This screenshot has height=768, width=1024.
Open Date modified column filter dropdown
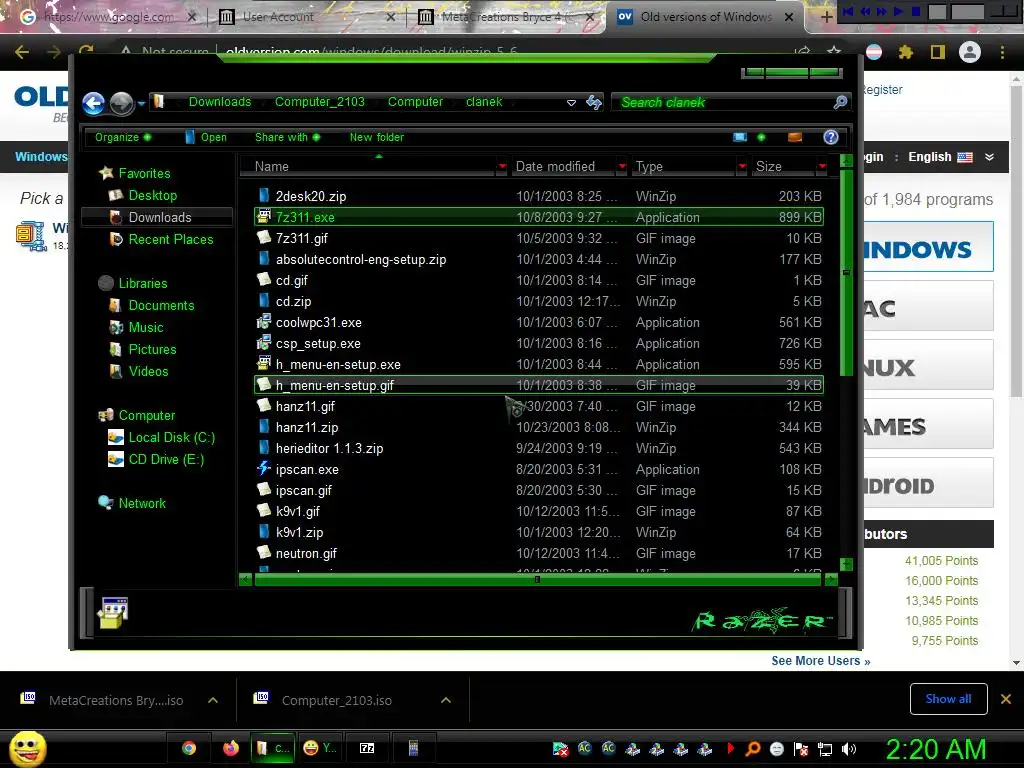(622, 167)
